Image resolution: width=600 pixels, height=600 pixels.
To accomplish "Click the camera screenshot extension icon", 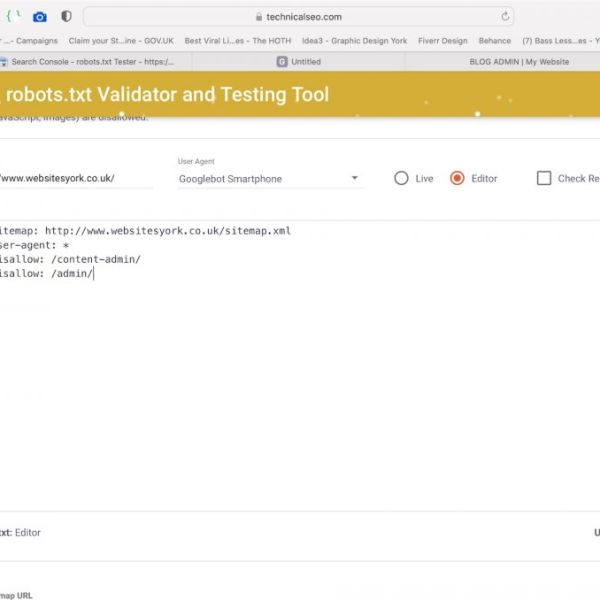I will tap(40, 17).
